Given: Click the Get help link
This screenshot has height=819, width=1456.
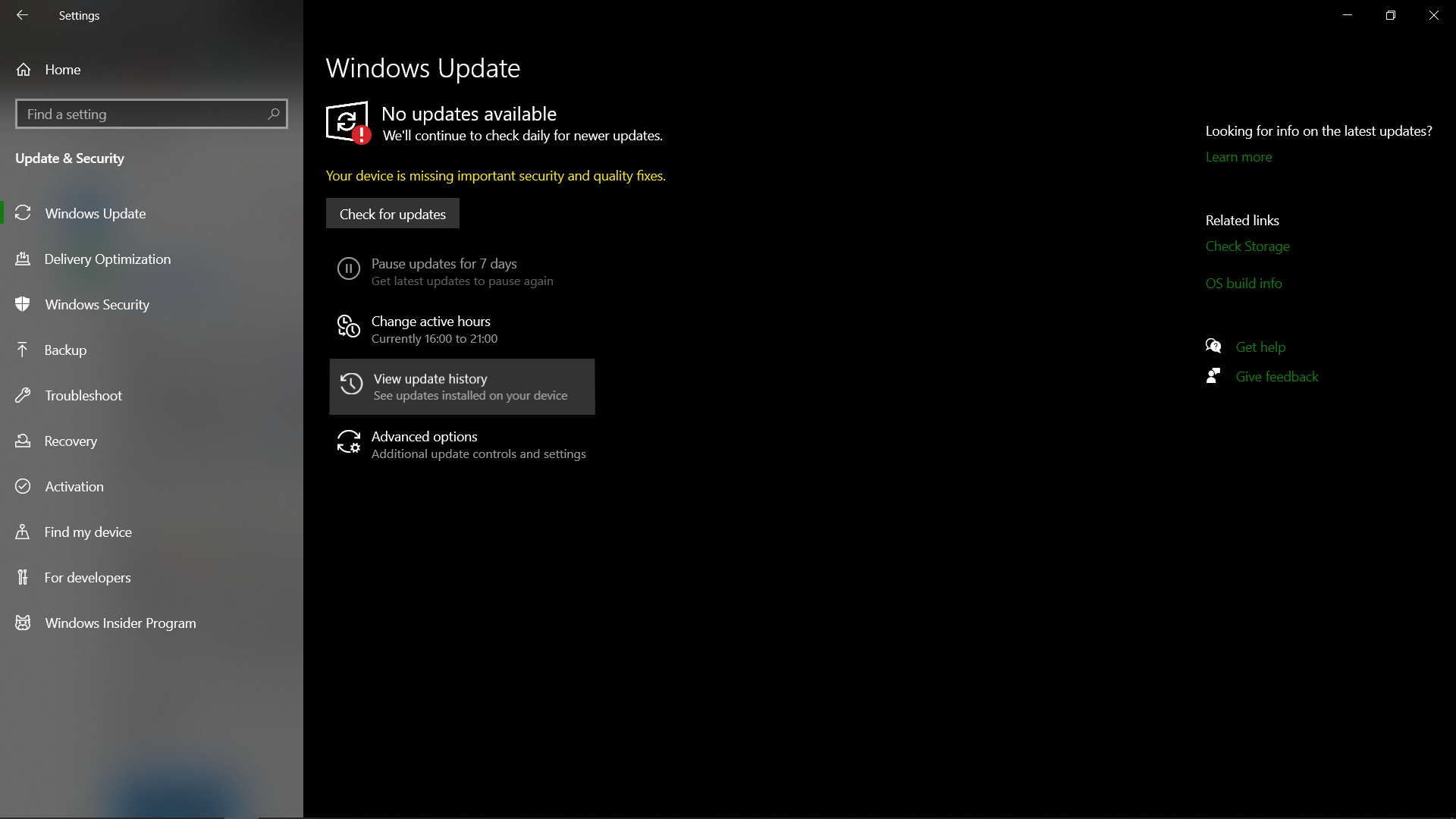Looking at the screenshot, I should (1260, 347).
